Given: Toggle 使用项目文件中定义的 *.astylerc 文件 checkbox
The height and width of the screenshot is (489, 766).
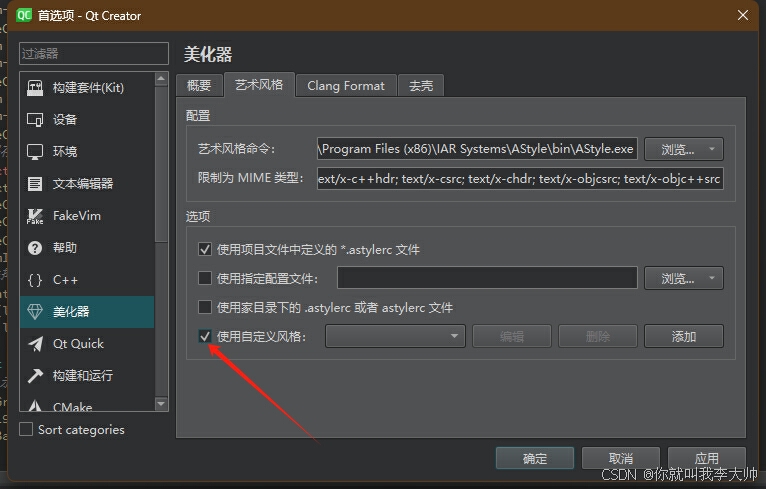Looking at the screenshot, I should [x=205, y=250].
